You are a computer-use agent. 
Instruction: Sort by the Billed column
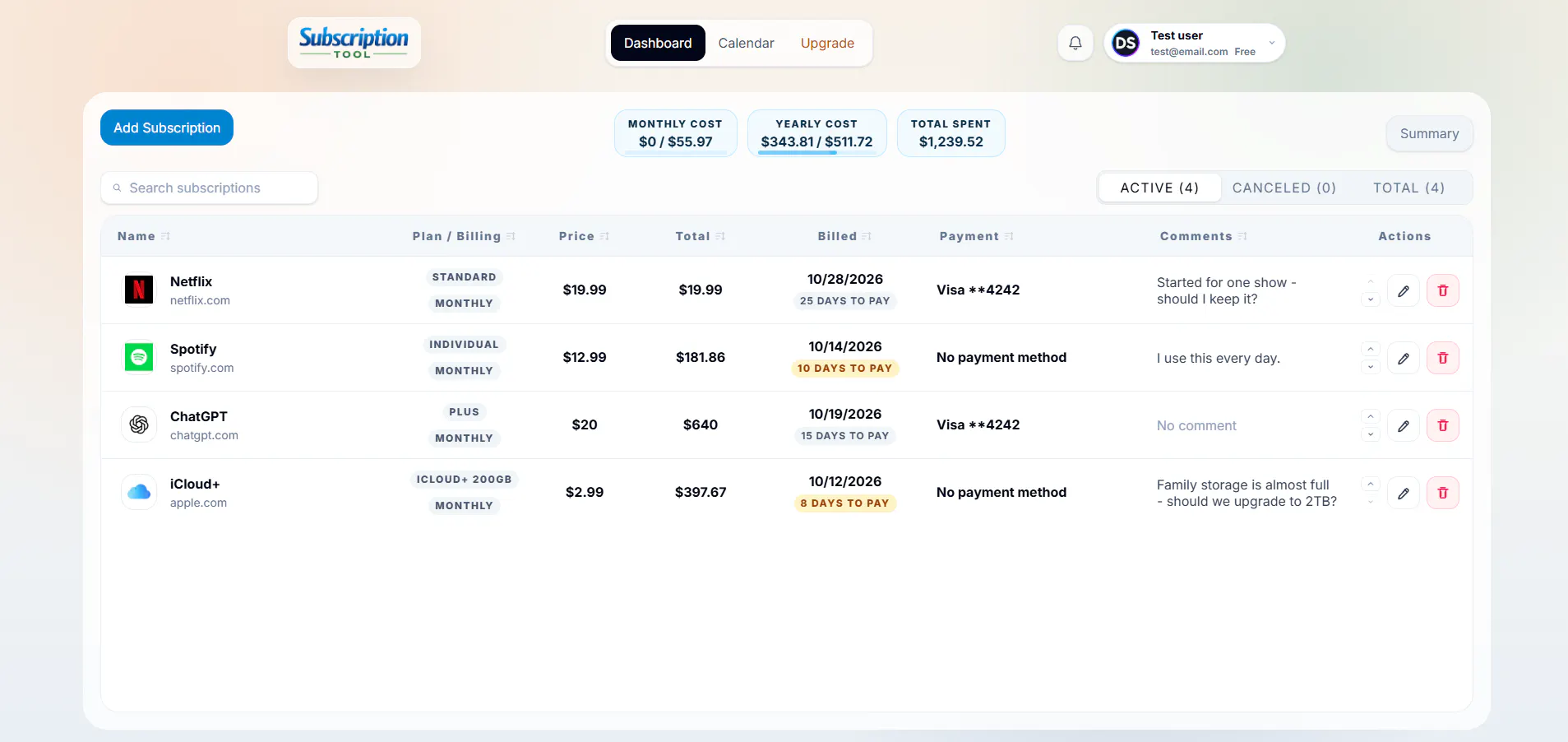point(844,236)
